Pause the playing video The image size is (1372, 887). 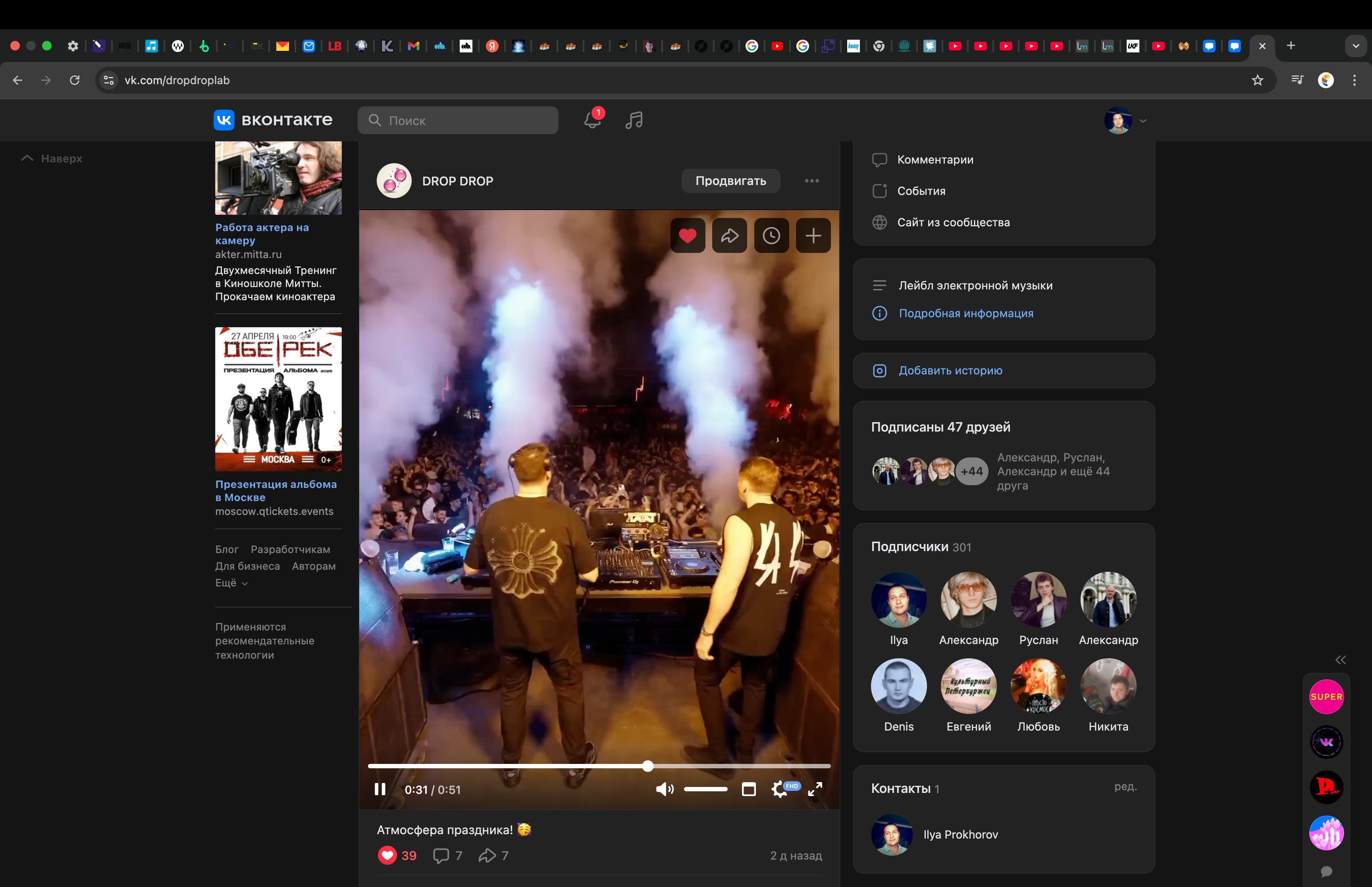[x=380, y=789]
